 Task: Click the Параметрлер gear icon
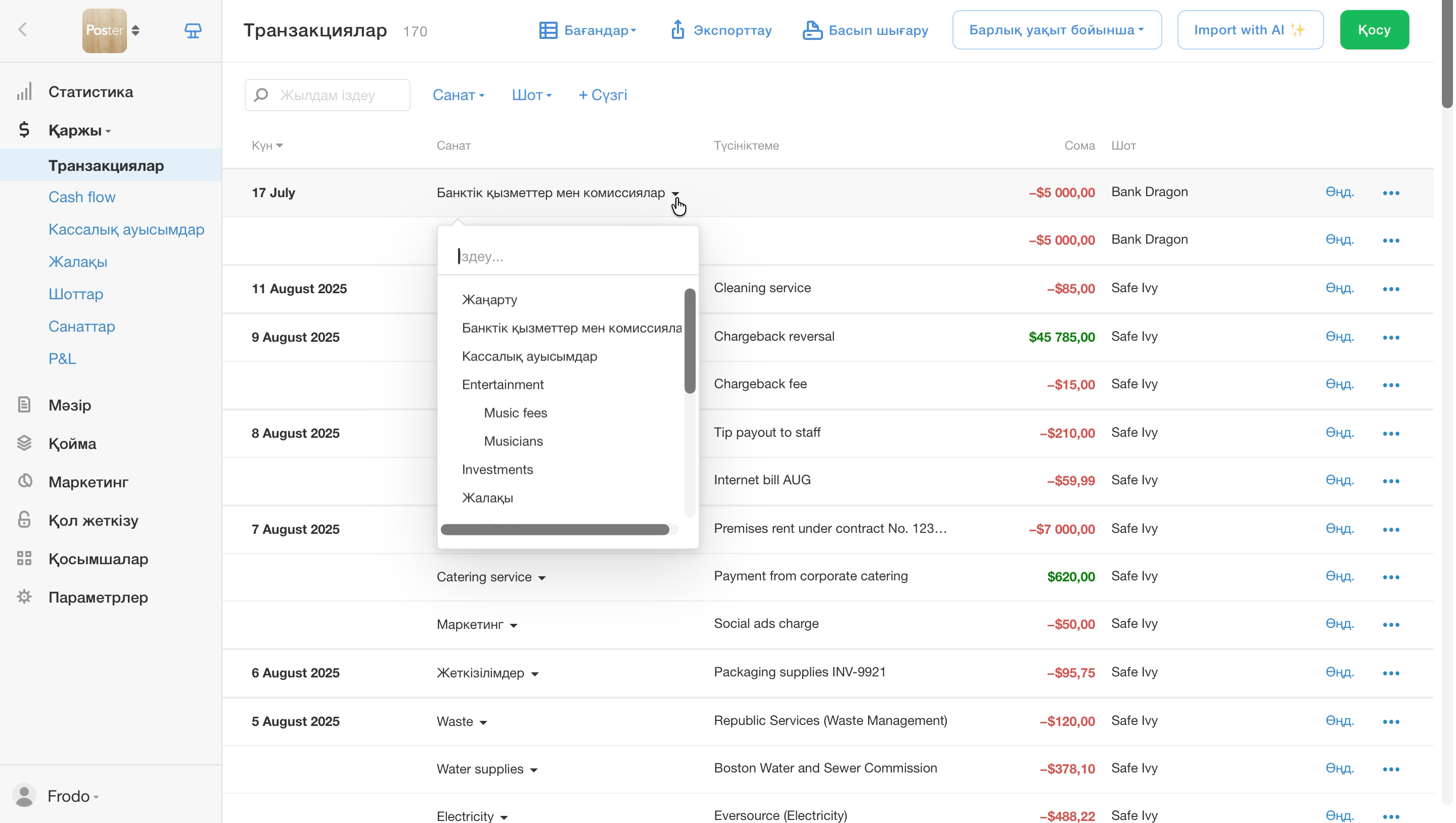(x=24, y=597)
